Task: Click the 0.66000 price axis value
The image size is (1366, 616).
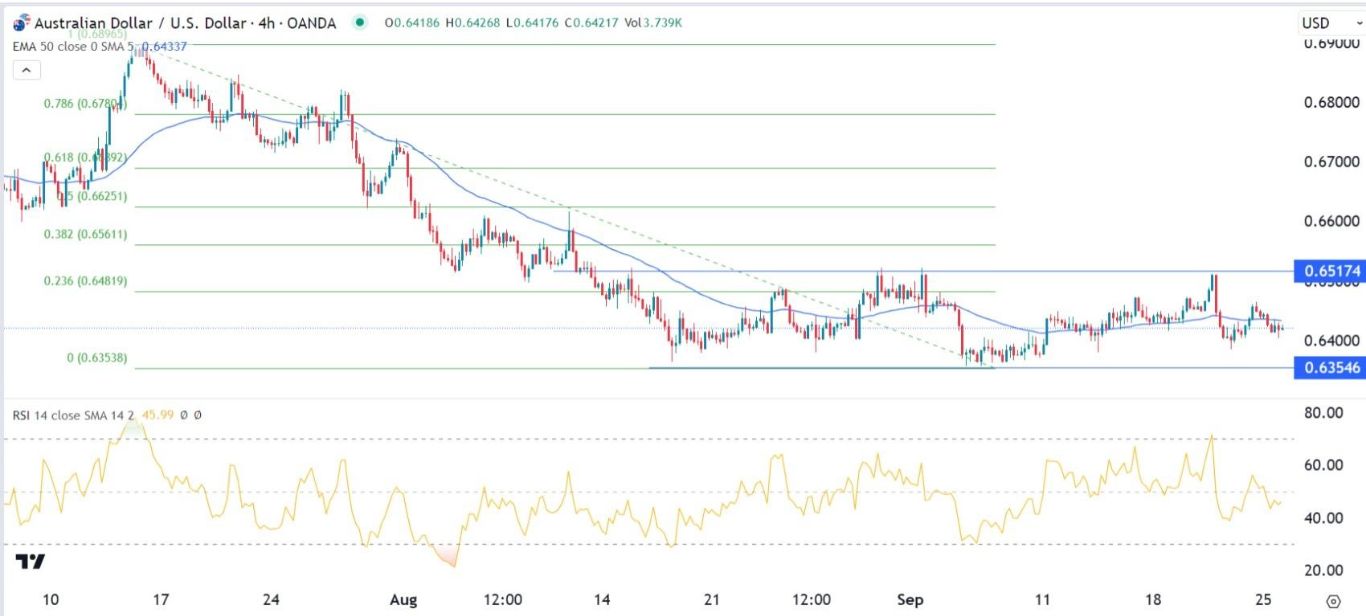Action: (x=1332, y=222)
